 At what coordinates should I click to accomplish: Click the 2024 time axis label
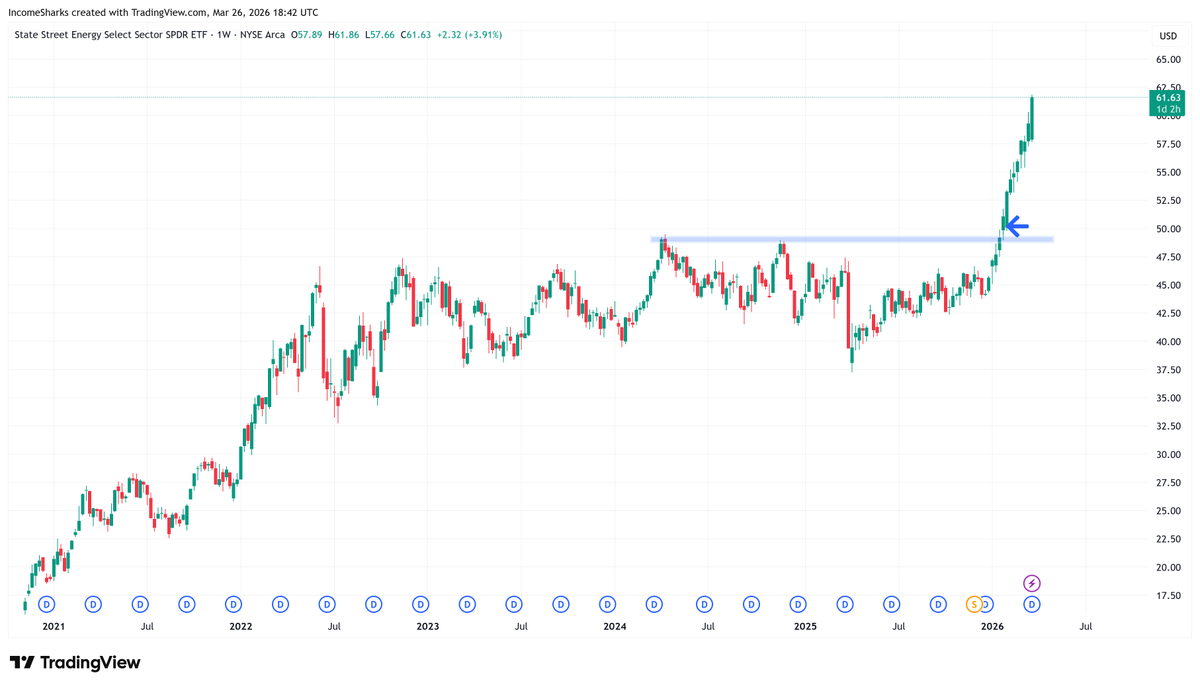(615, 627)
